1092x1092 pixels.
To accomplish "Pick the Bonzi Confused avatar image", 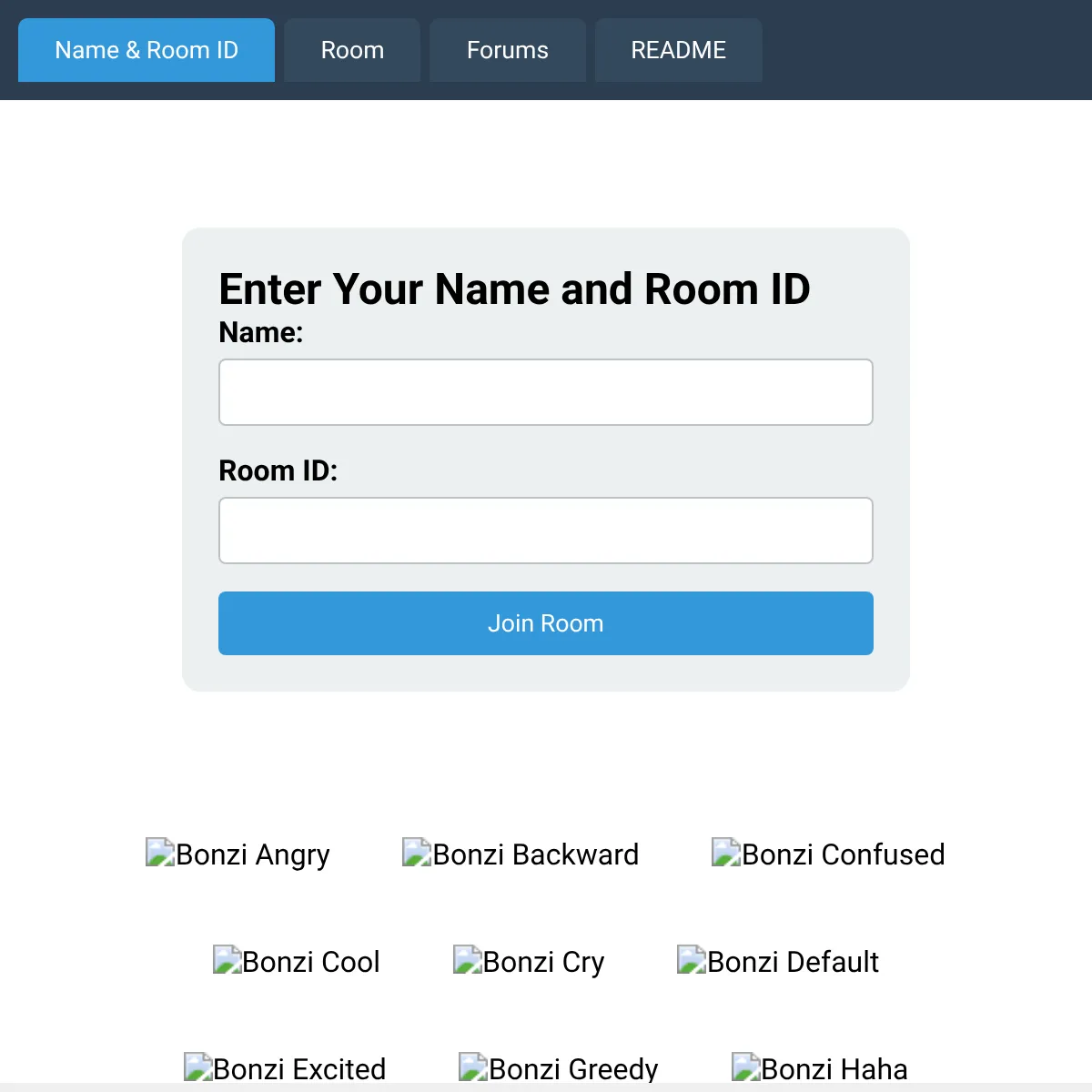I will point(828,854).
